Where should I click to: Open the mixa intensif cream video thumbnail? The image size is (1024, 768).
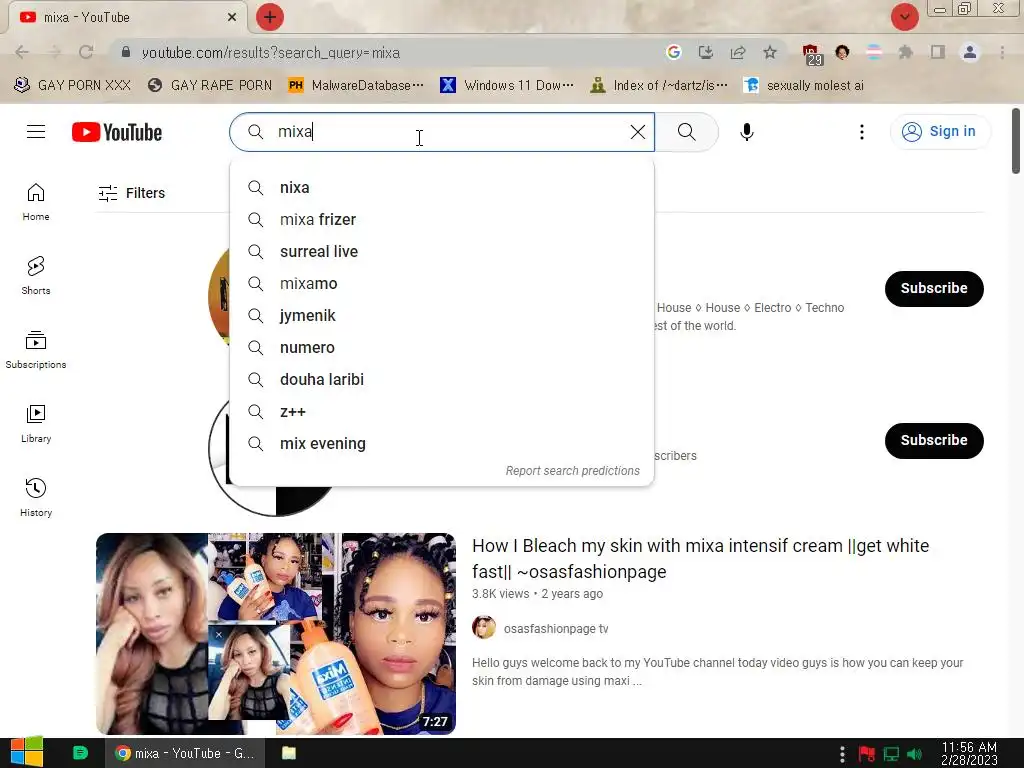(x=276, y=633)
